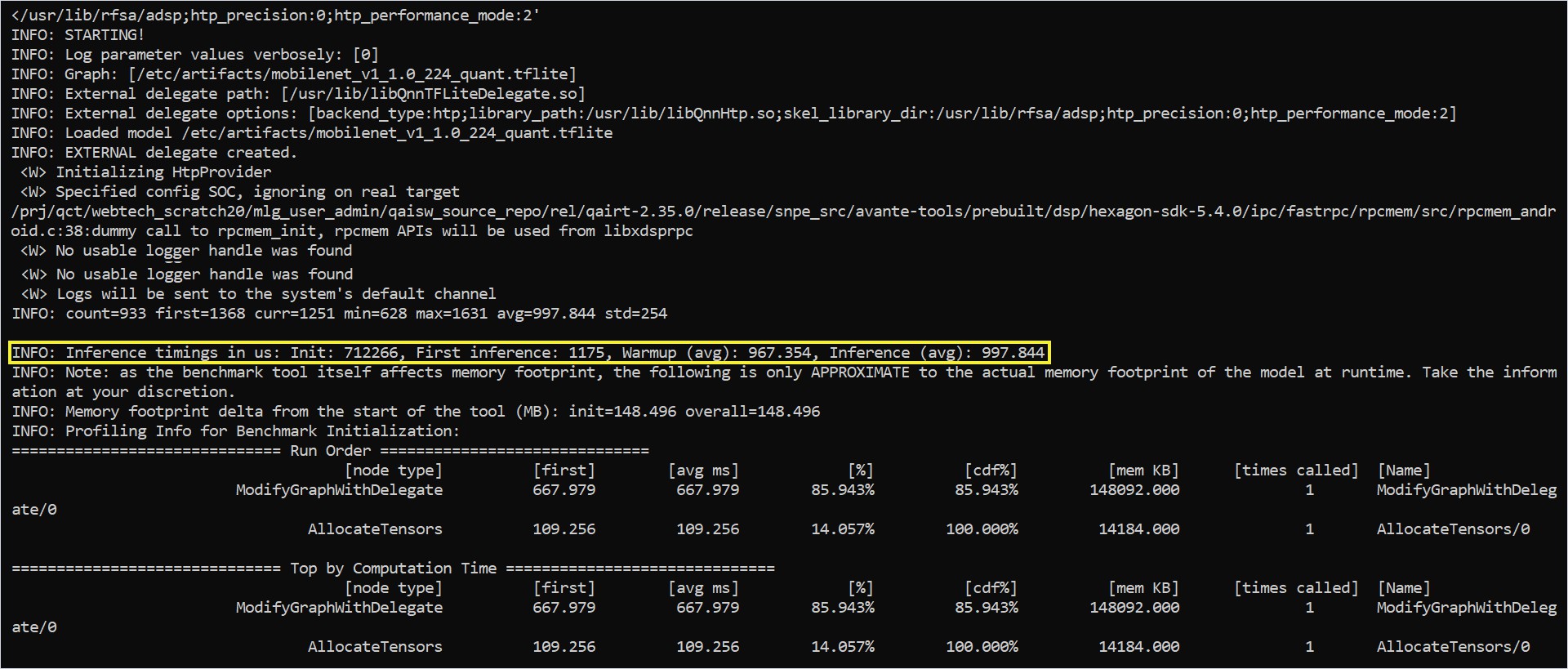The width and height of the screenshot is (1568, 669).
Task: Click '[avg ms]' header in Run Order table
Action: click(703, 471)
